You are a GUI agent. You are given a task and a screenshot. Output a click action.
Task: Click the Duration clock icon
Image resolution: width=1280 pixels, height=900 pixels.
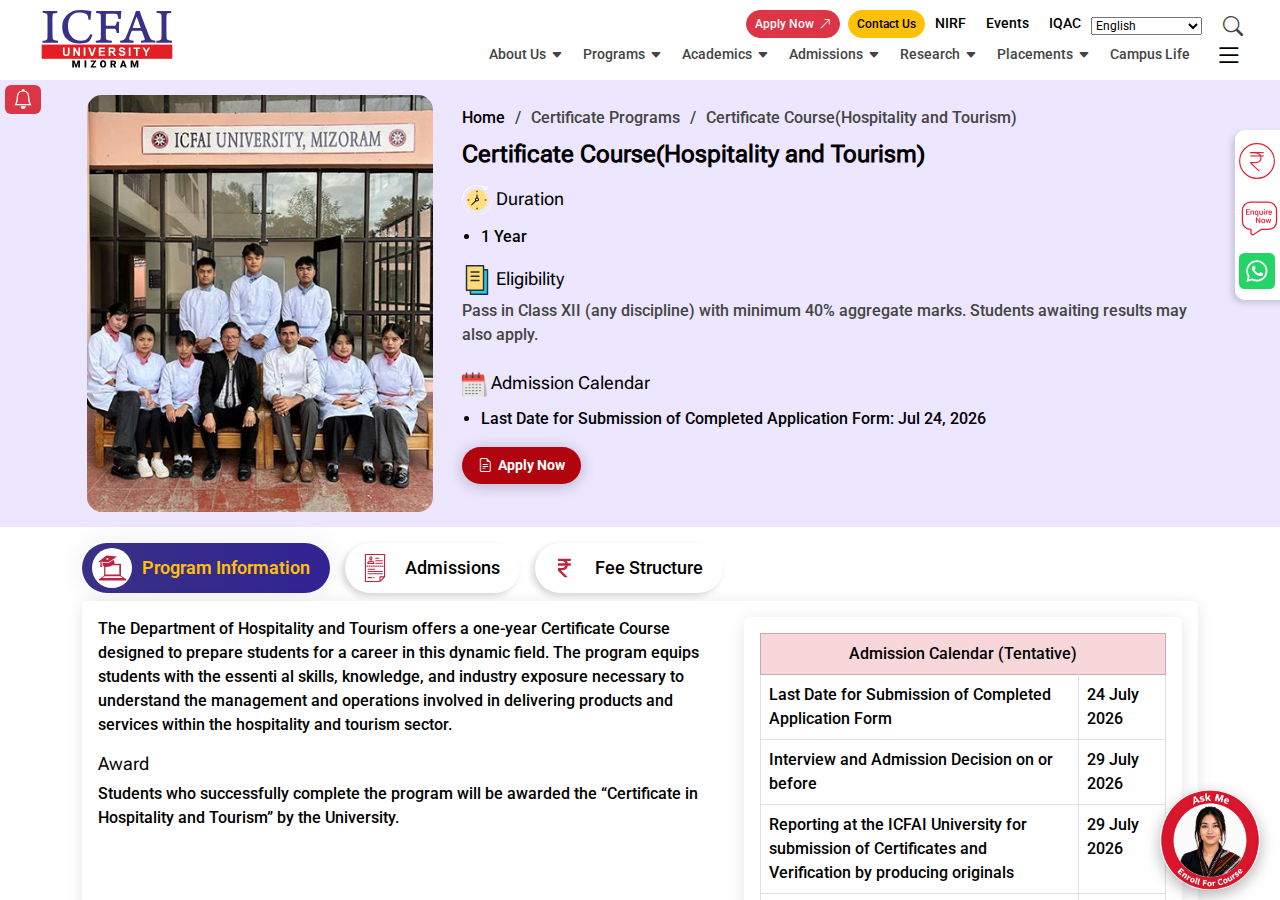(476, 199)
